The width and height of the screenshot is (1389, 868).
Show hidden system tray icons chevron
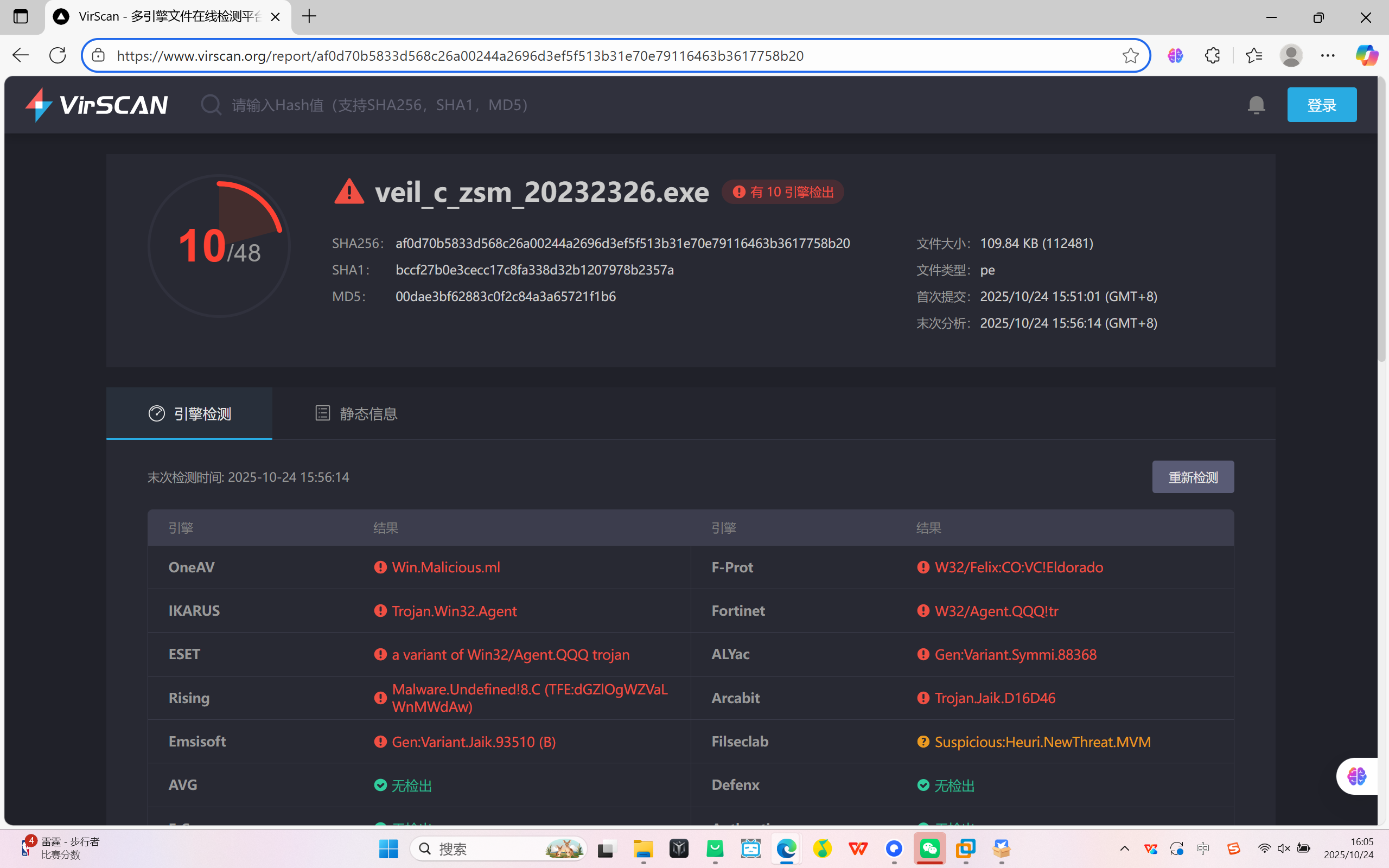[x=1124, y=848]
